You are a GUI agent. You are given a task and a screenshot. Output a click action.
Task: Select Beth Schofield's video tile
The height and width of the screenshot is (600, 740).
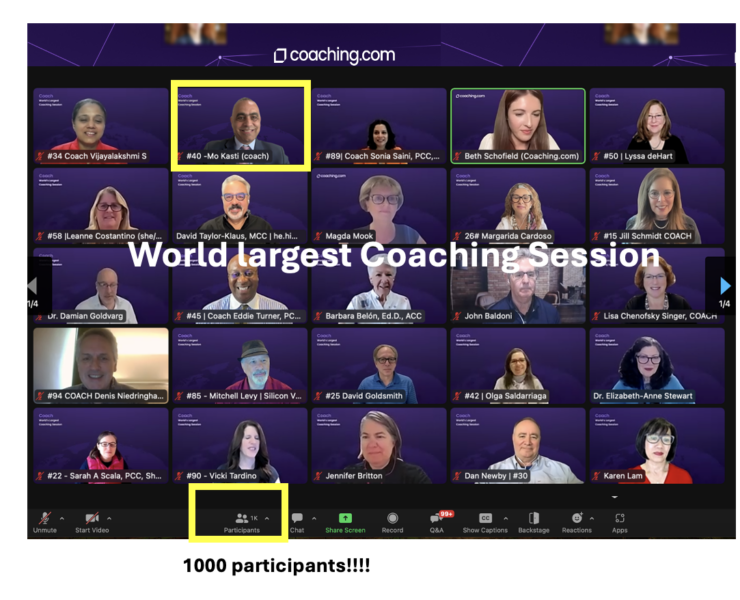click(x=517, y=125)
